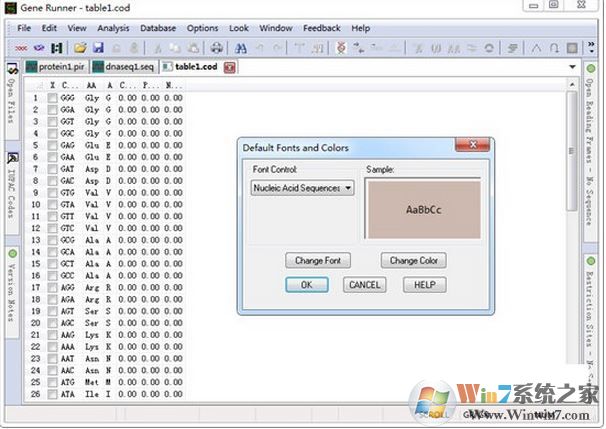Open the Font Control dropdown list
The height and width of the screenshot is (429, 606).
coord(302,188)
